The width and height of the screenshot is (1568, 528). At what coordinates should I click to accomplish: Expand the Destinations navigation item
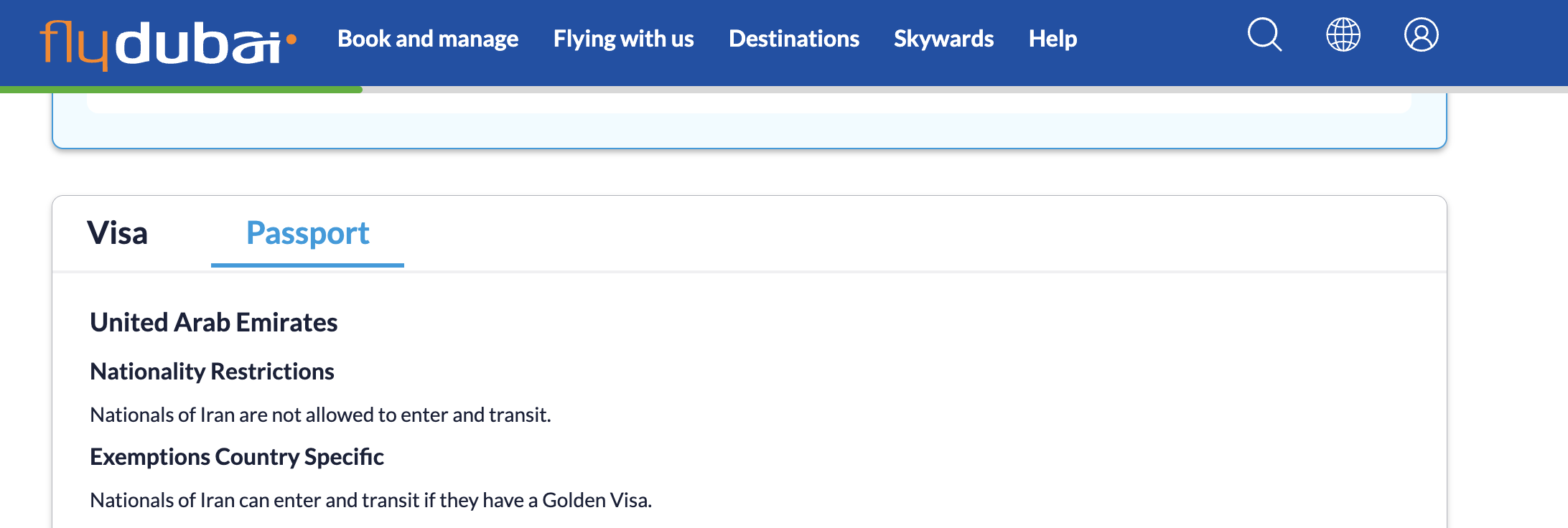[x=793, y=39]
